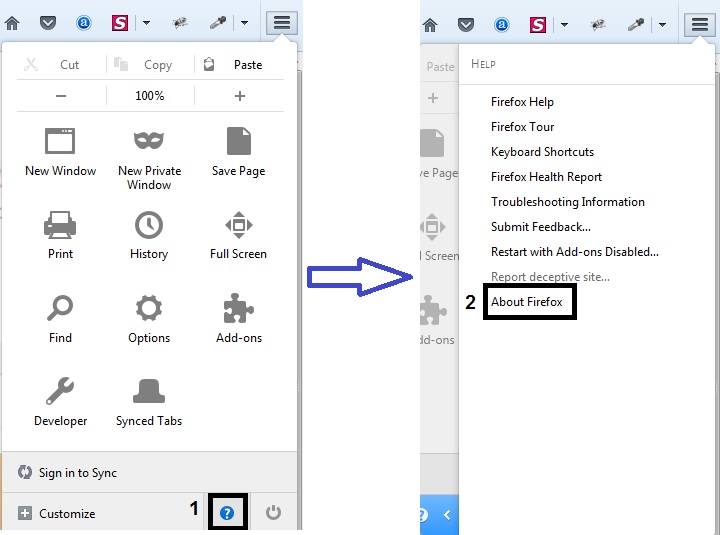Click the Home icon in right toolbar

click(x=430, y=24)
